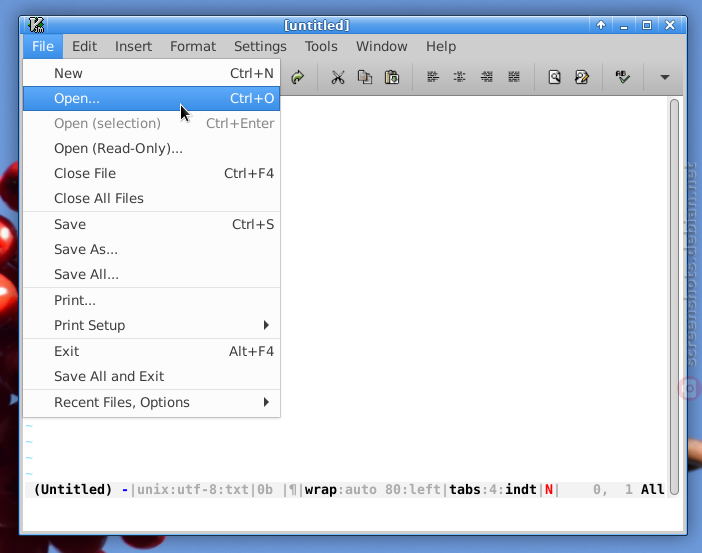Align text left using toolbar icon
Viewport: 702px width, 553px height.
(x=432, y=77)
